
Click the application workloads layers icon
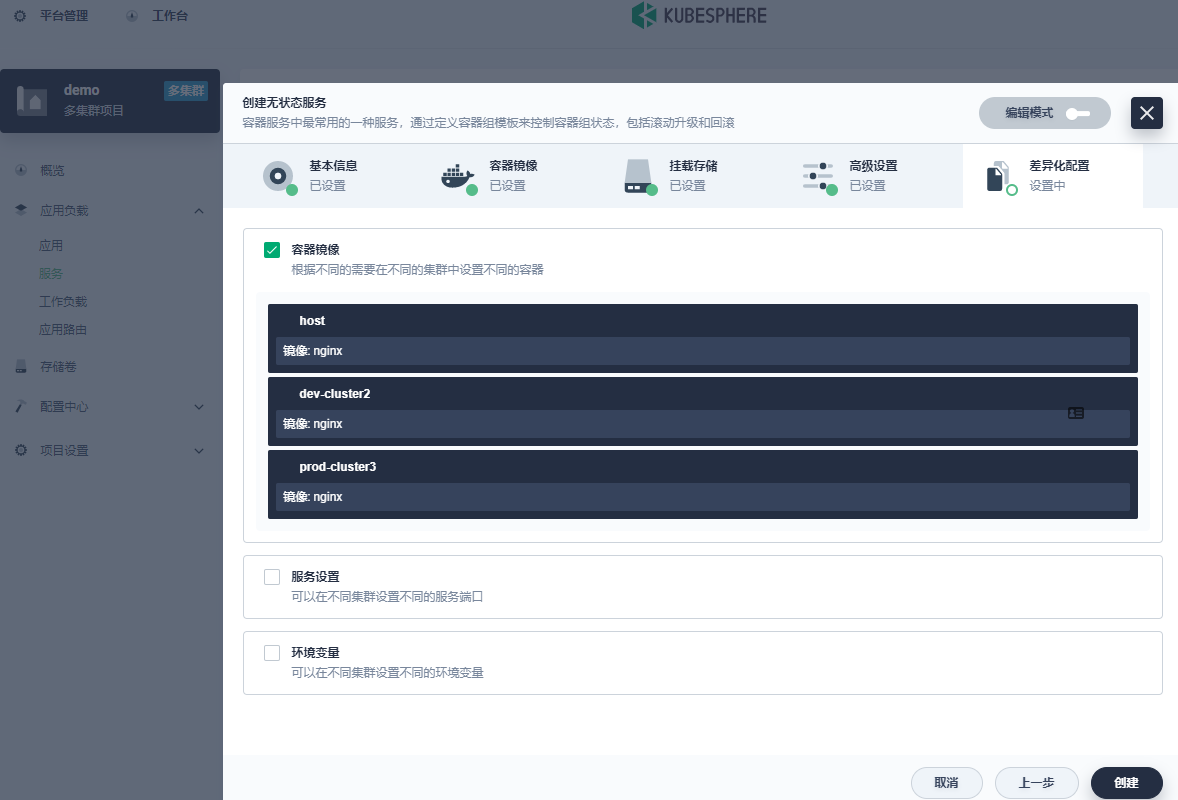21,210
